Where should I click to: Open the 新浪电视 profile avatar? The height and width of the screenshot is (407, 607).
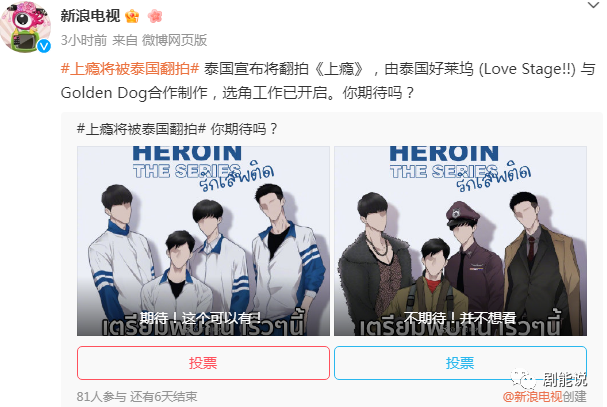click(x=26, y=27)
